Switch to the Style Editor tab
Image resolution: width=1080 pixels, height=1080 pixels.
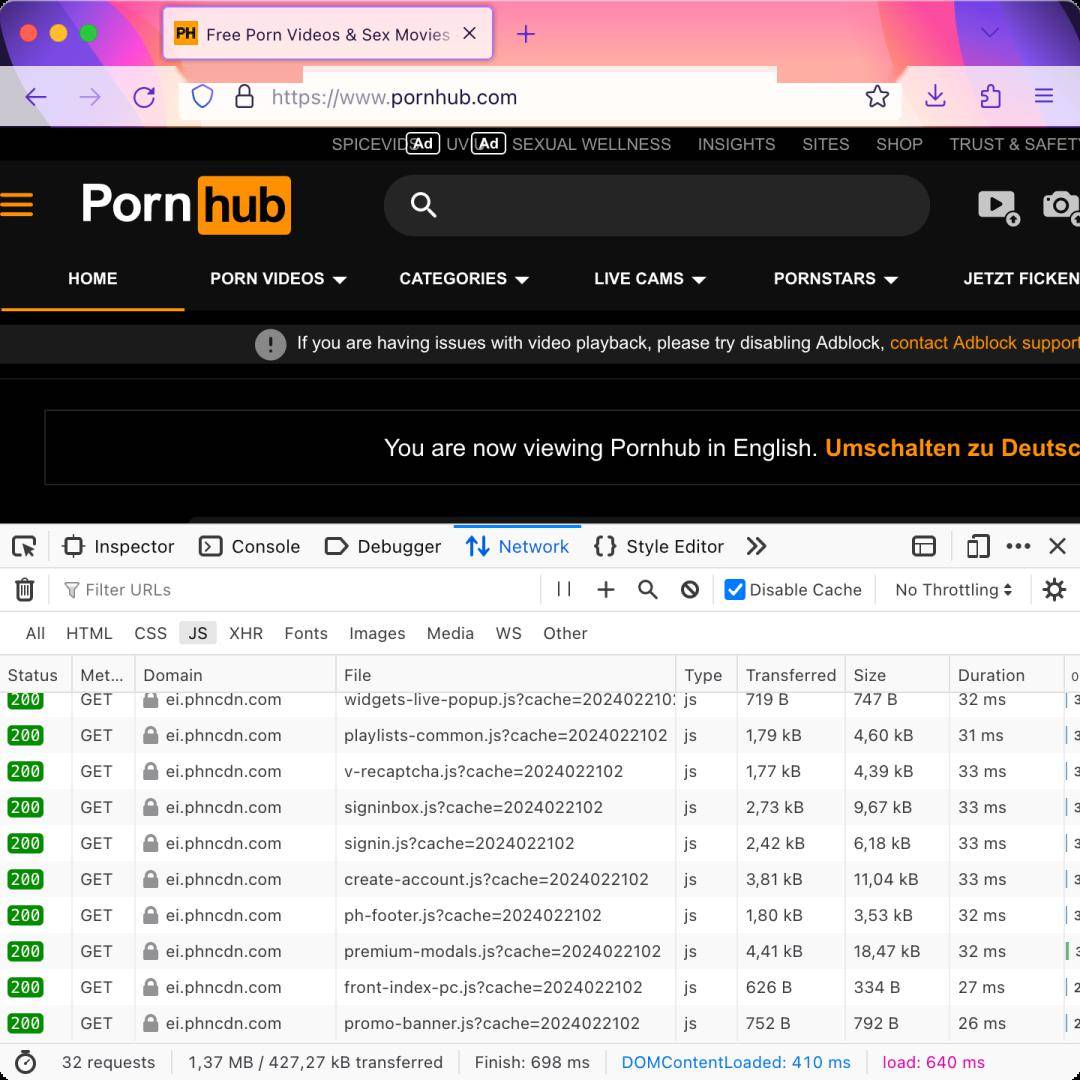(x=659, y=546)
